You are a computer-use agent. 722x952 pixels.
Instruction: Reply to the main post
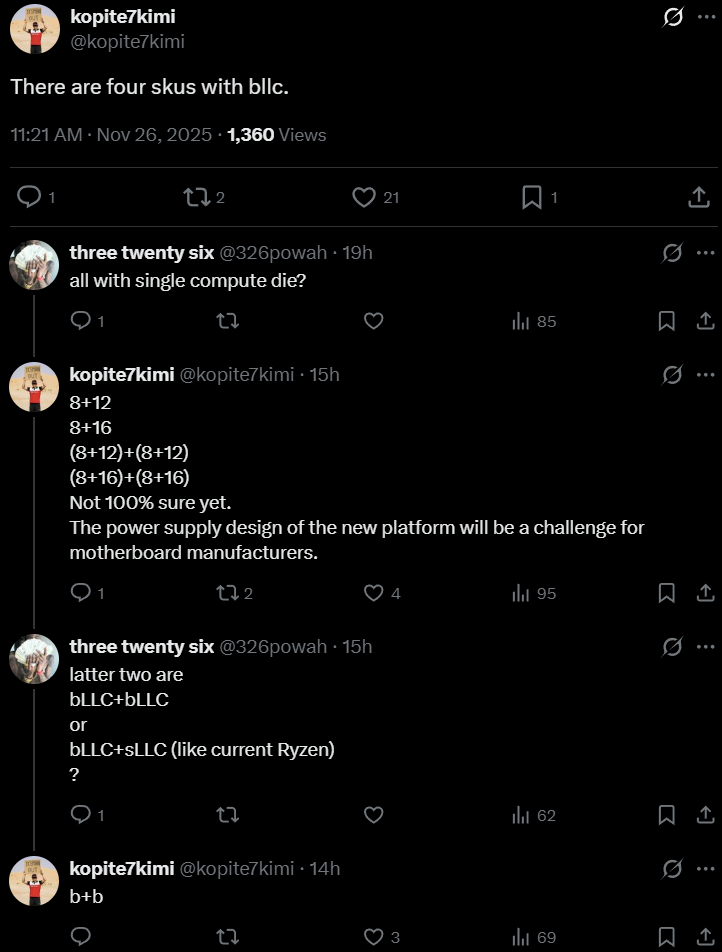tap(30, 198)
